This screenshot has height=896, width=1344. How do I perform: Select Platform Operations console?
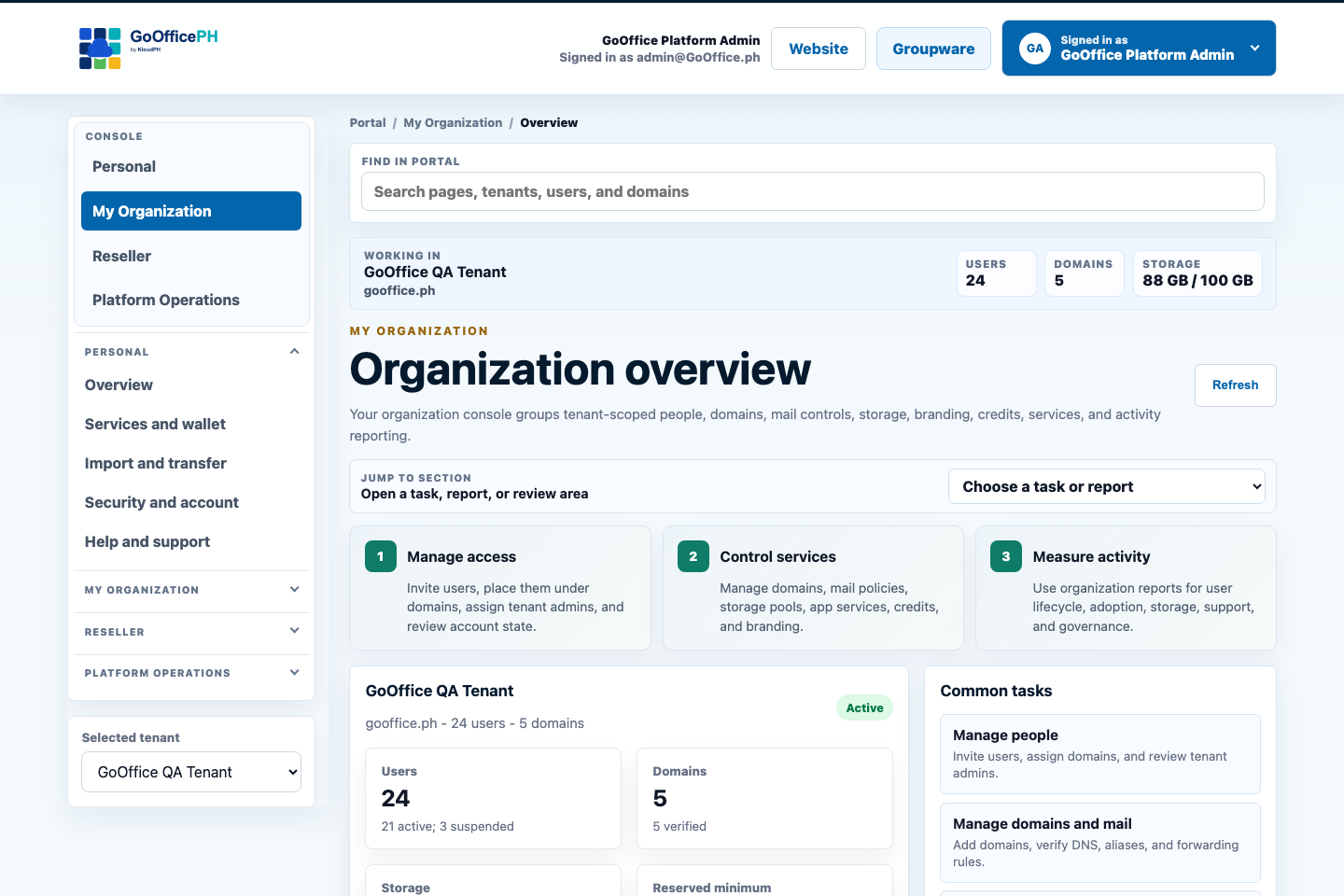(x=191, y=300)
